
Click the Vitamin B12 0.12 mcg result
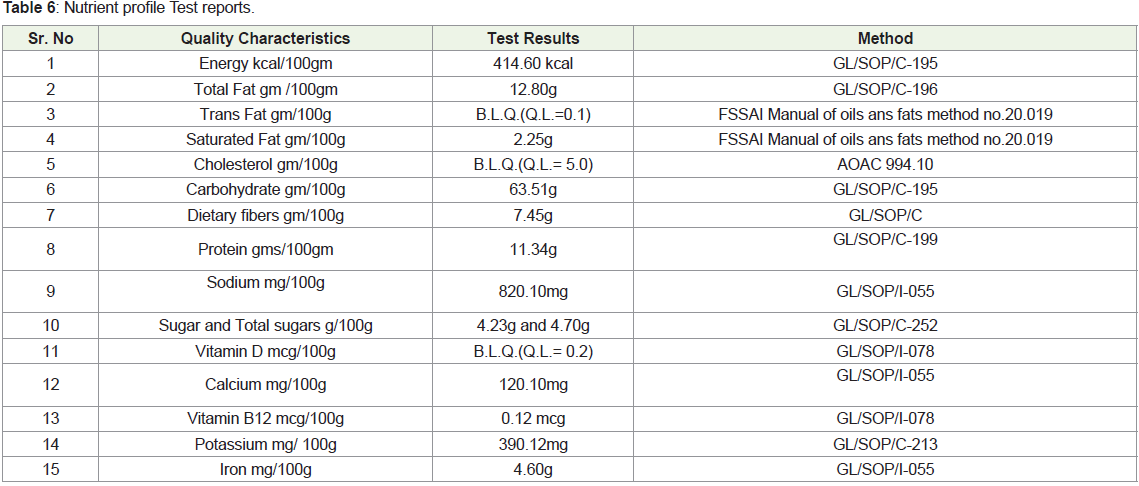point(532,419)
